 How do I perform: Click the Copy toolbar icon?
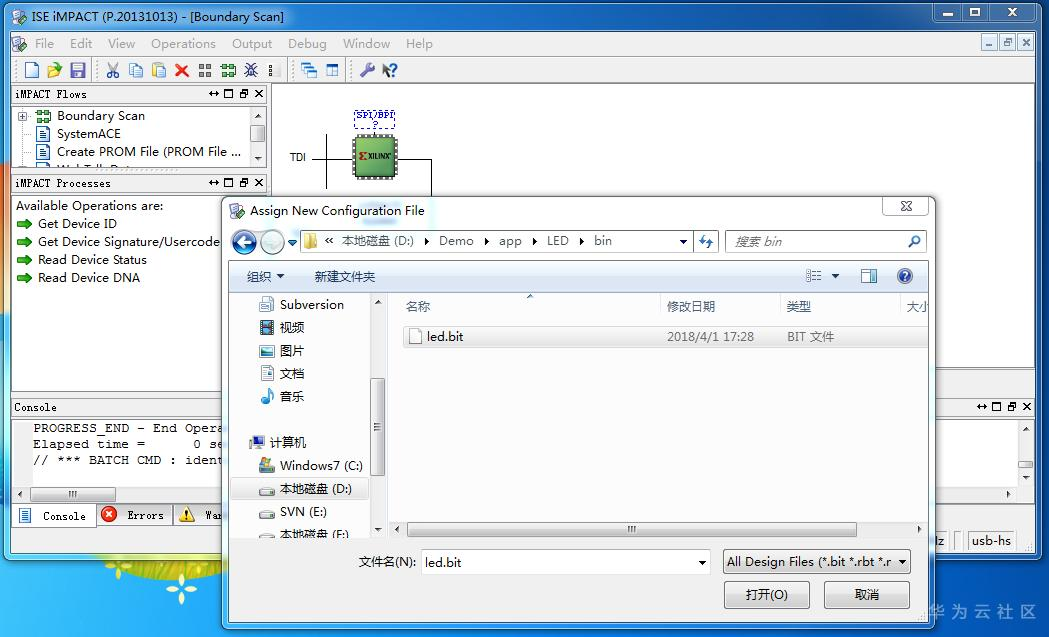pos(136,70)
